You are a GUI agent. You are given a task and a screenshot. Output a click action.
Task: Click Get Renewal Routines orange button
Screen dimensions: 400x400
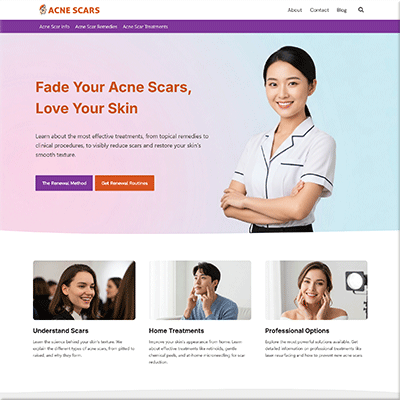point(124,183)
